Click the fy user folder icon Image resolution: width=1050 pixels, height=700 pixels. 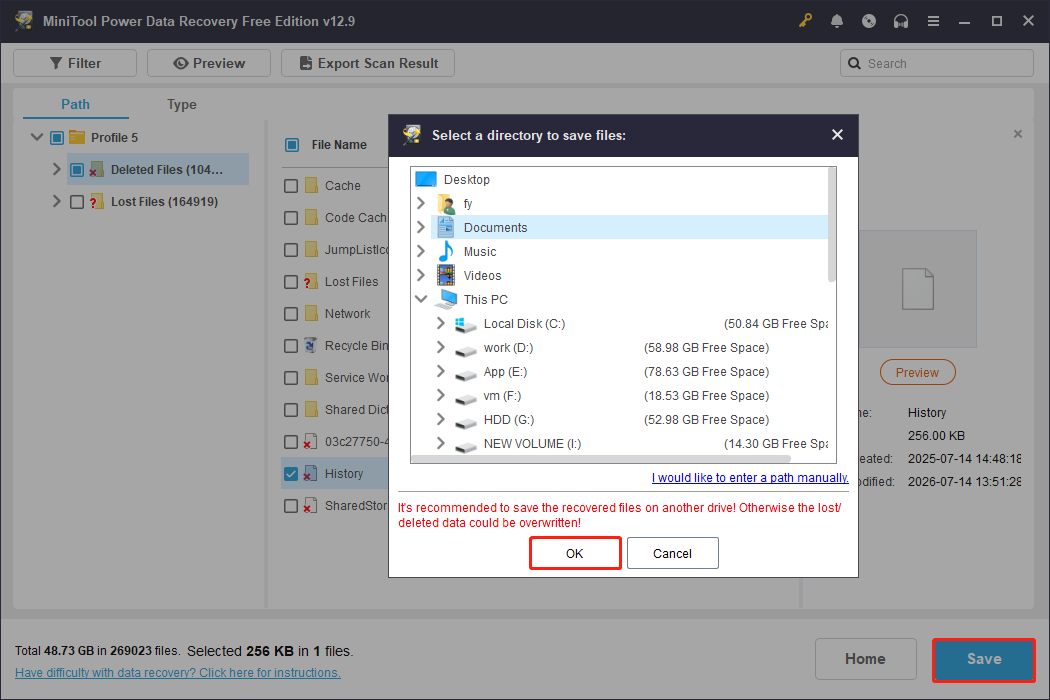coord(446,204)
